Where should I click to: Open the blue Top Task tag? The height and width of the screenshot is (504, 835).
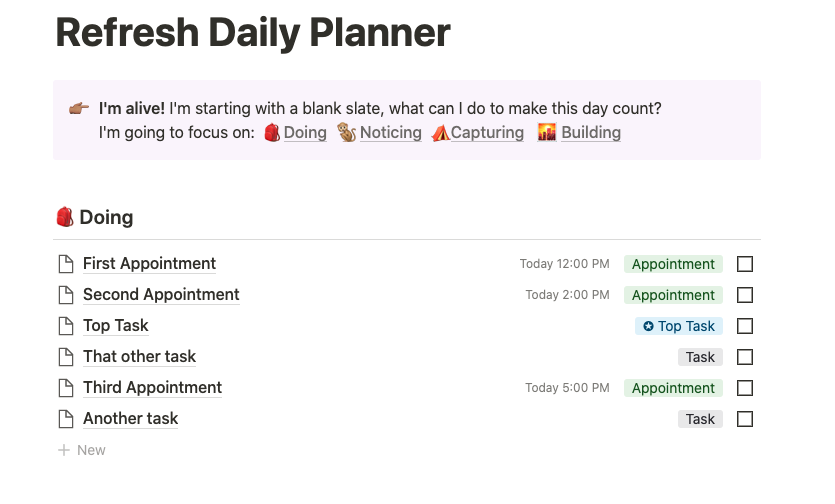[x=679, y=326]
